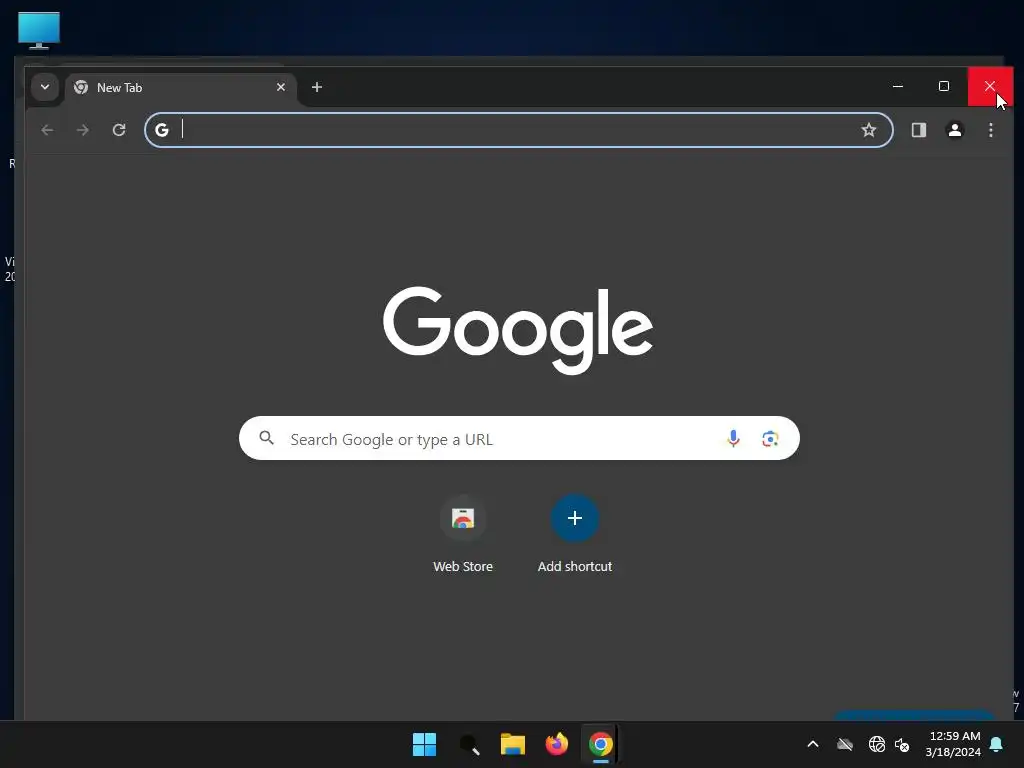The height and width of the screenshot is (768, 1024).
Task: Click the browser forward arrow
Action: click(x=82, y=130)
